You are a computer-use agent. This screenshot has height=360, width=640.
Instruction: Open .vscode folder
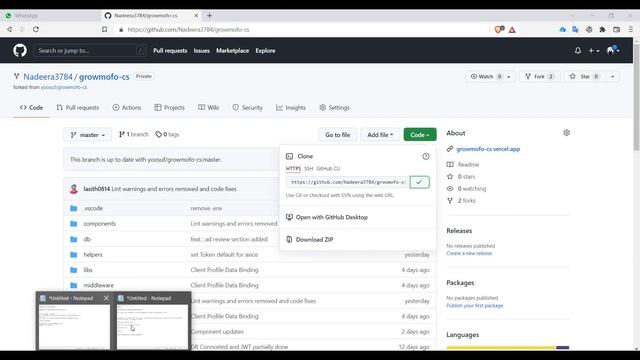click(x=93, y=208)
